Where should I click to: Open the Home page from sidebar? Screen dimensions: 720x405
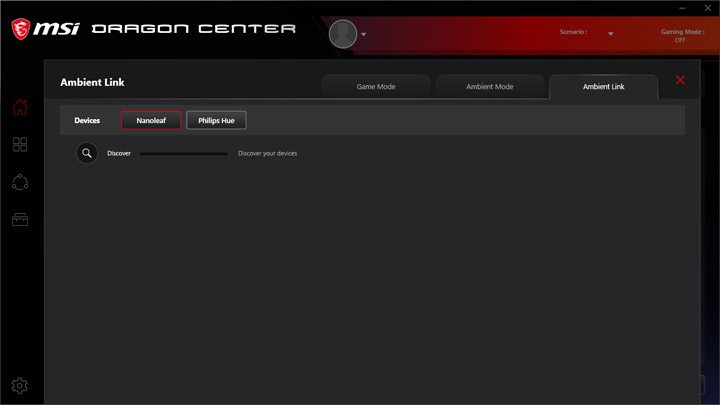[20, 107]
